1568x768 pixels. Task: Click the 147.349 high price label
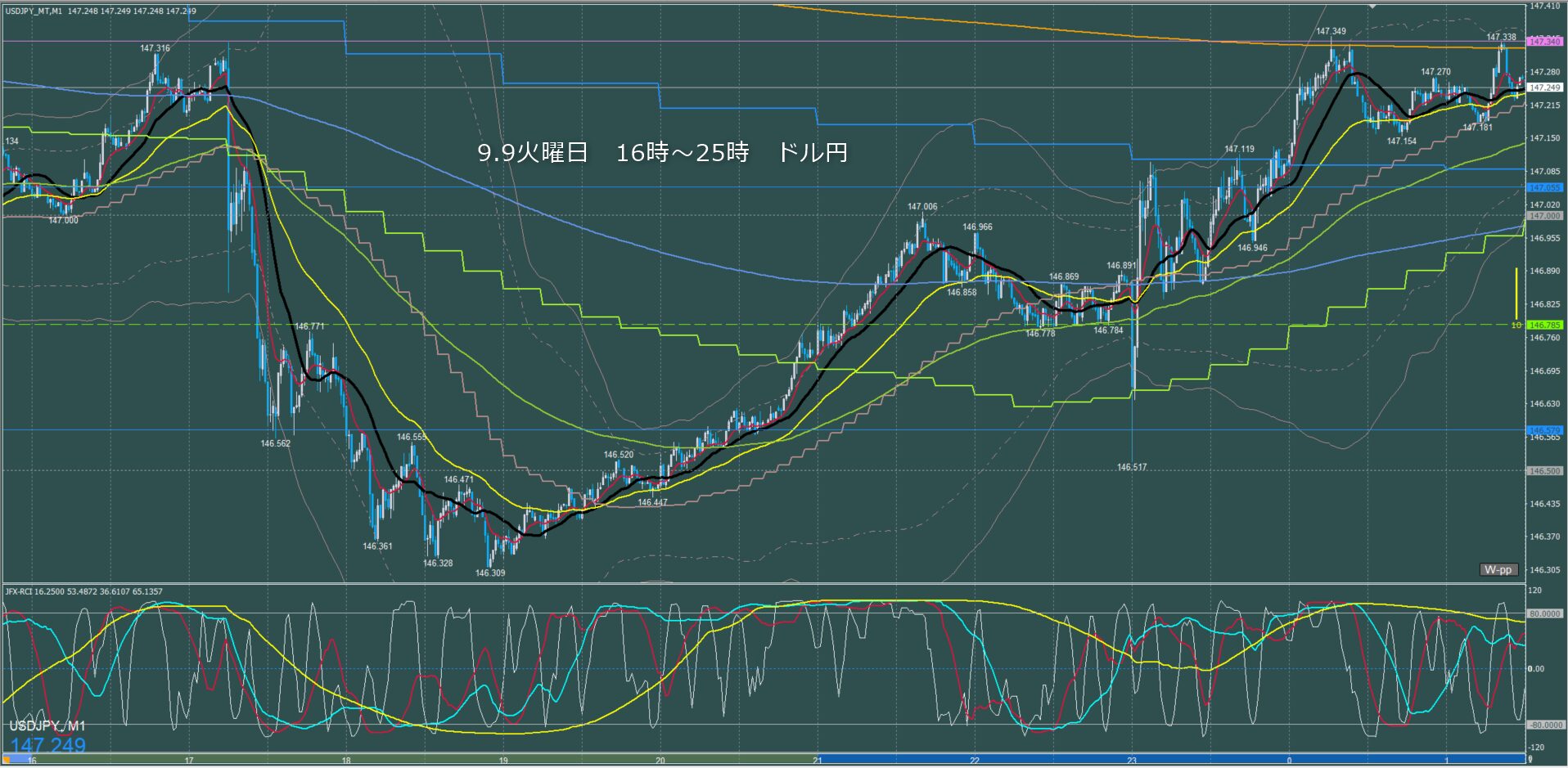(x=1331, y=32)
